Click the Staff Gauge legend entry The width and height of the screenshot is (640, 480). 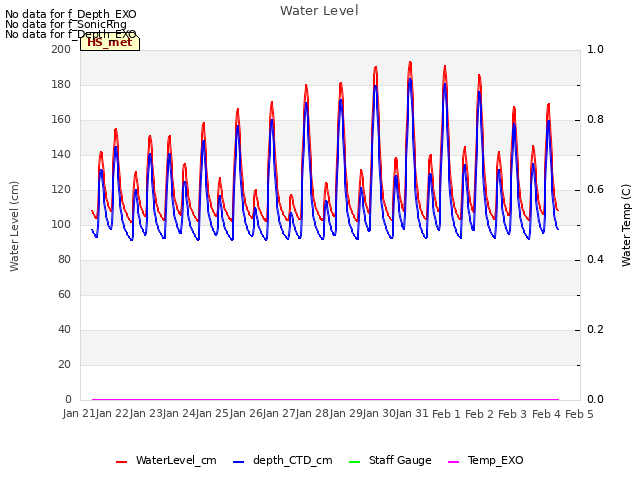point(390,461)
